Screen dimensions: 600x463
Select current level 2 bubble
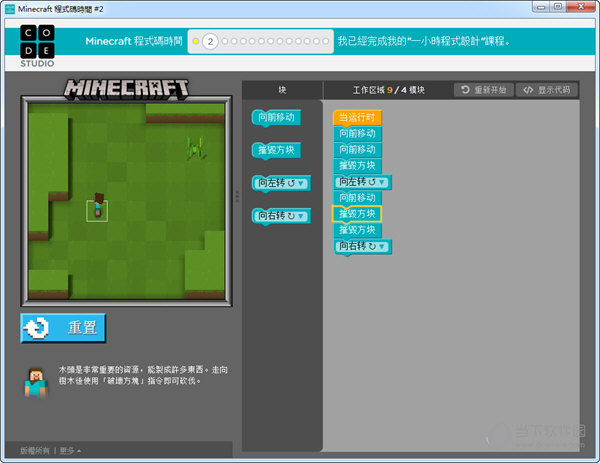coord(210,41)
